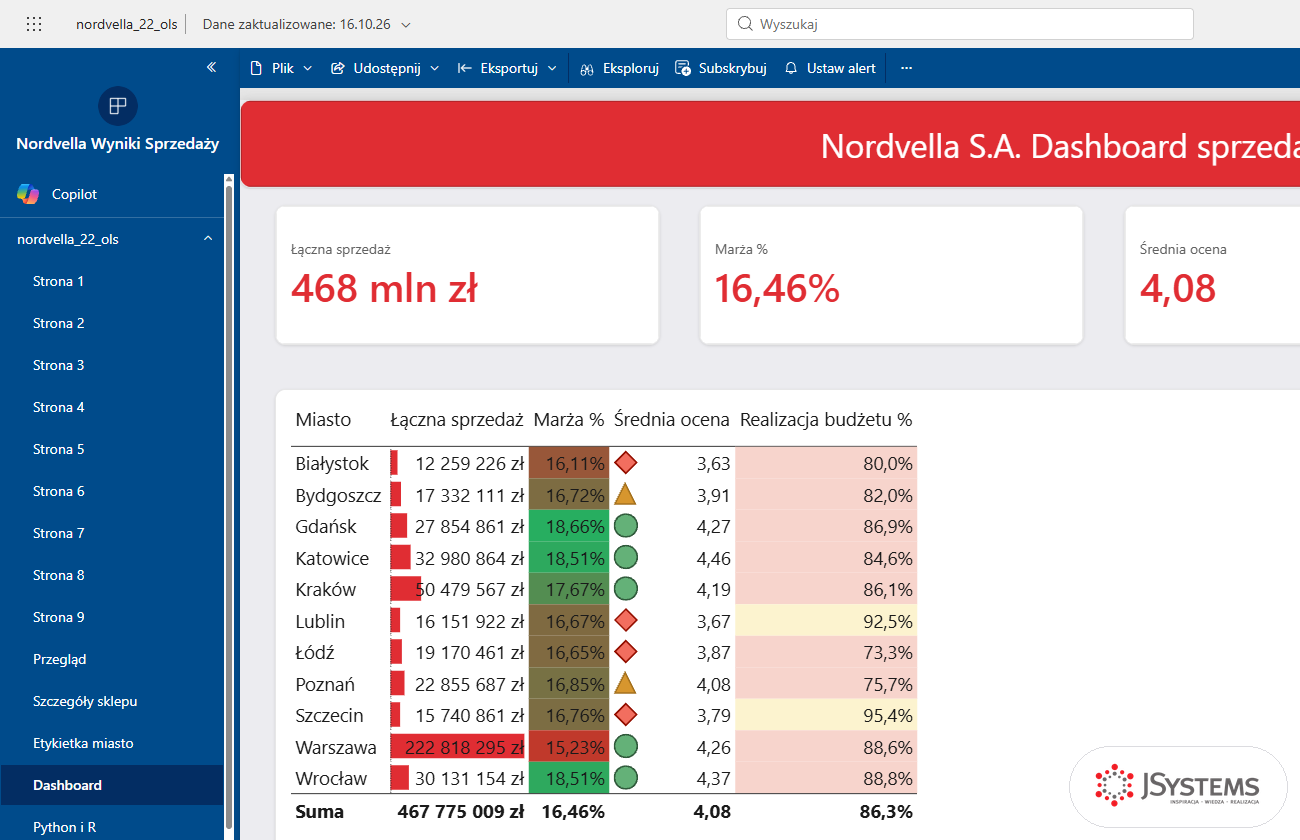Click the yellow triangle icon in Poznań row
The height and width of the screenshot is (840, 1300).
point(626,684)
